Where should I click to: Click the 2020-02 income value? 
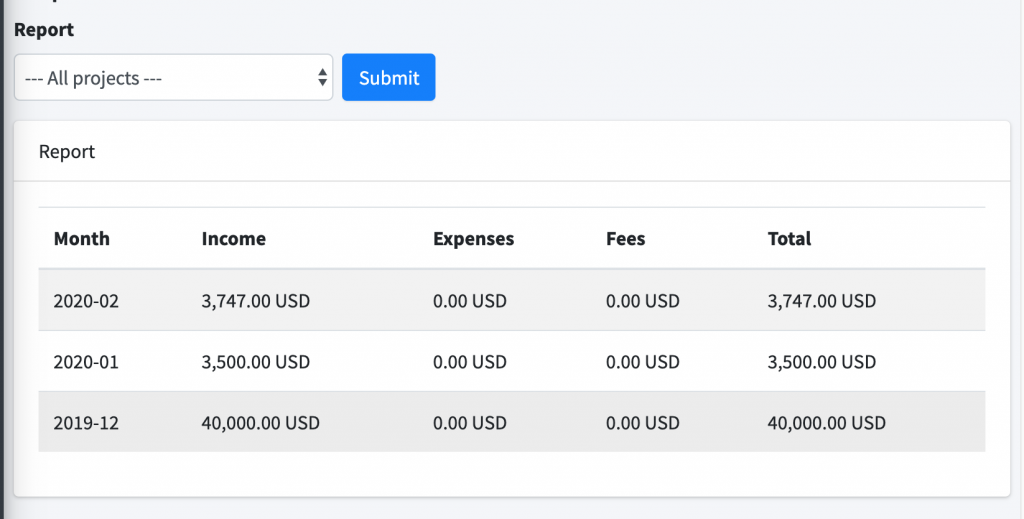click(255, 301)
